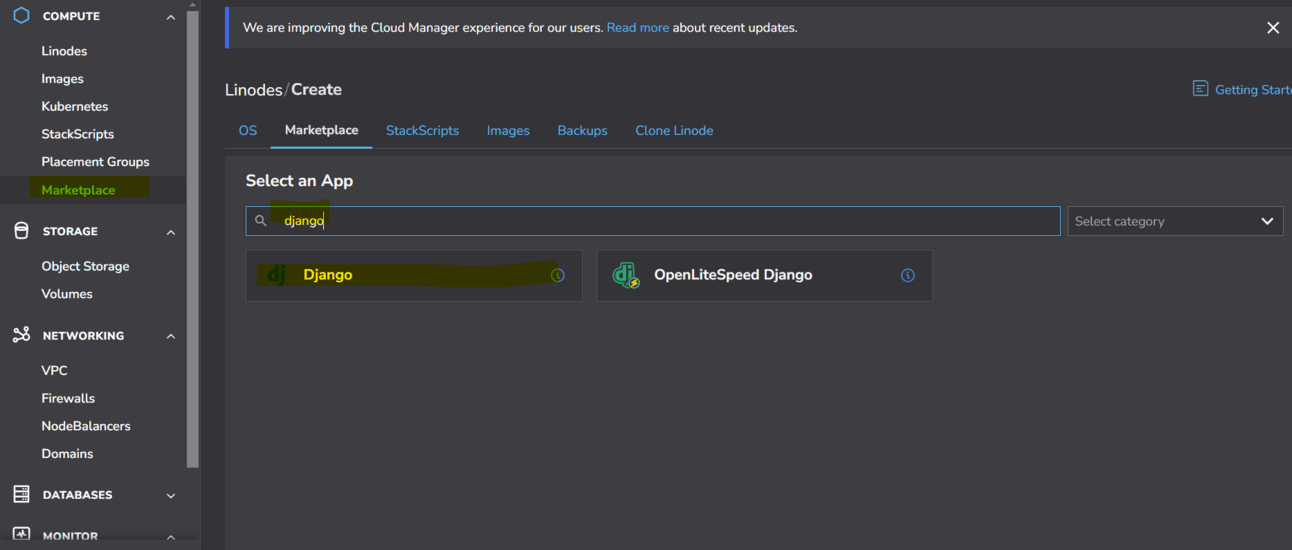
Task: Click the Databases icon in sidebar
Action: coord(21,494)
